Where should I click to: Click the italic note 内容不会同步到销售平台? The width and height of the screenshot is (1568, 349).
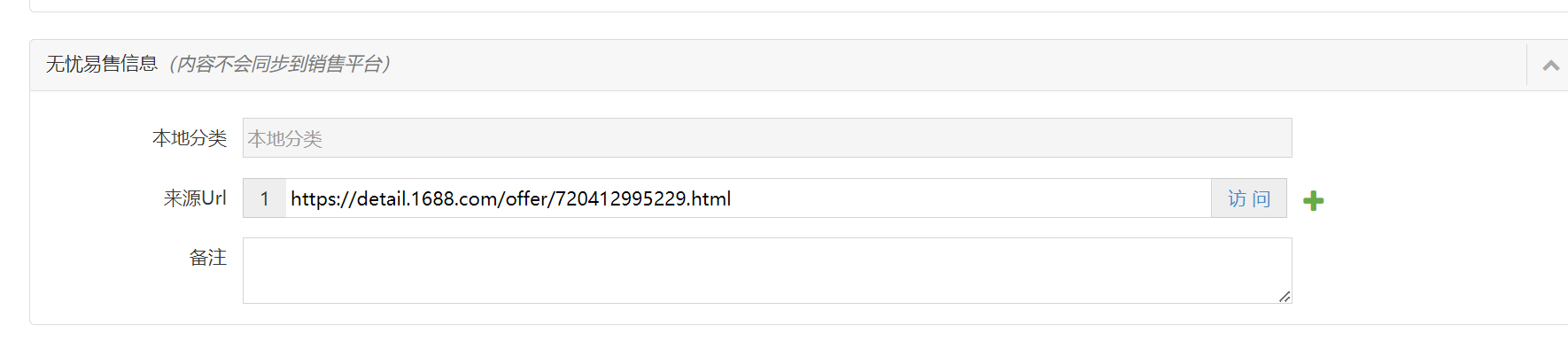pos(280,64)
